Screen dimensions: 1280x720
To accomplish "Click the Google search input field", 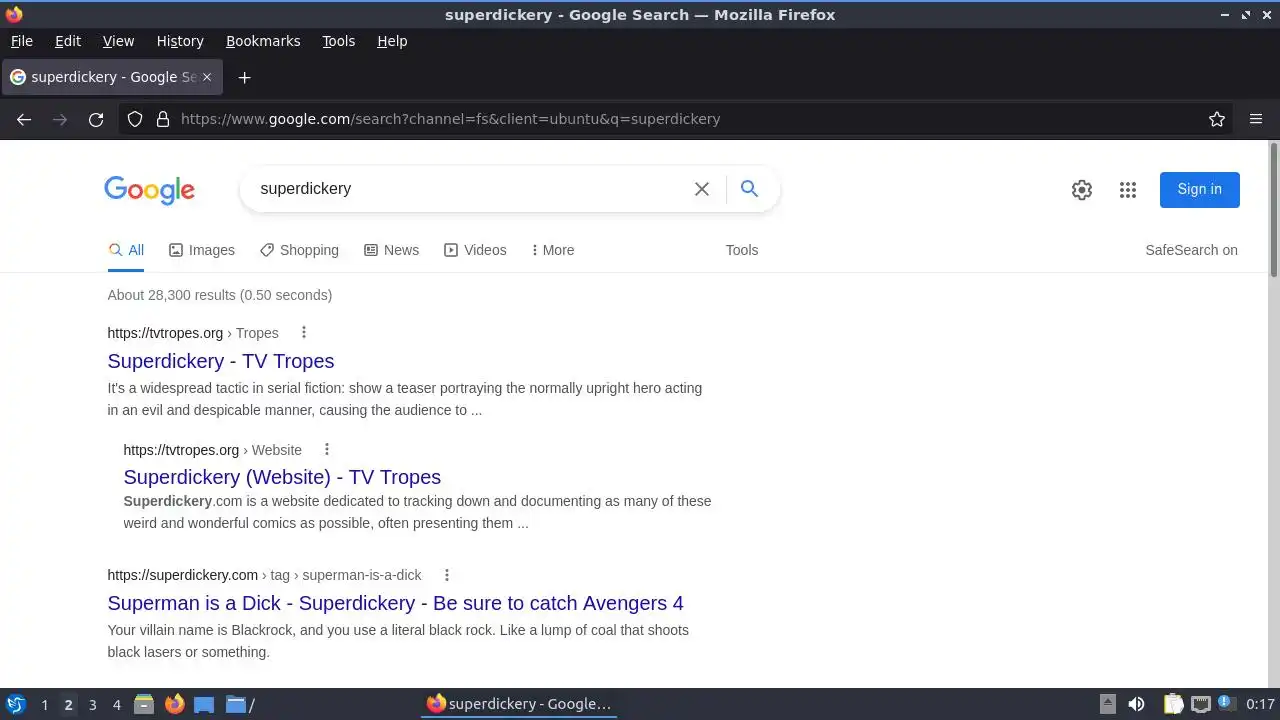I will (x=470, y=189).
